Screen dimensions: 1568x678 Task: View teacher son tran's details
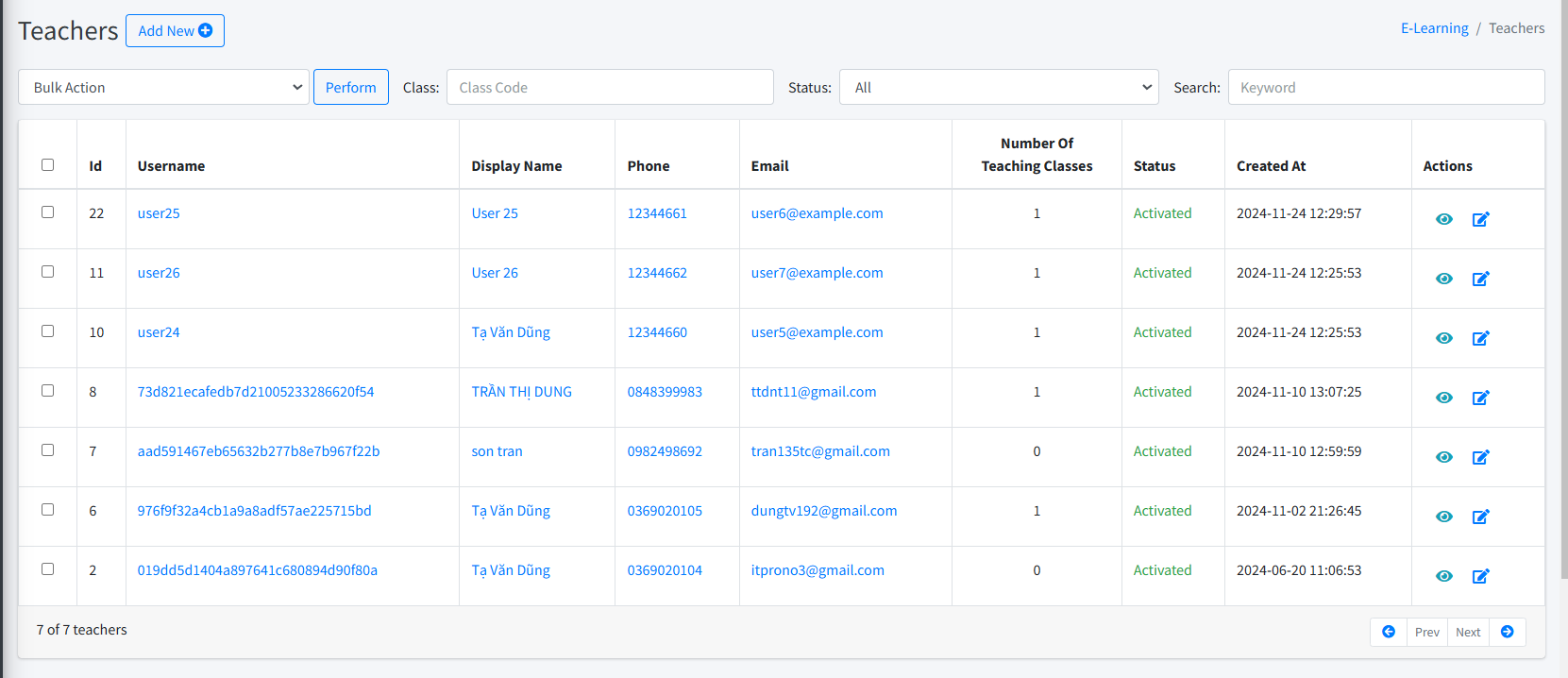(x=1443, y=457)
